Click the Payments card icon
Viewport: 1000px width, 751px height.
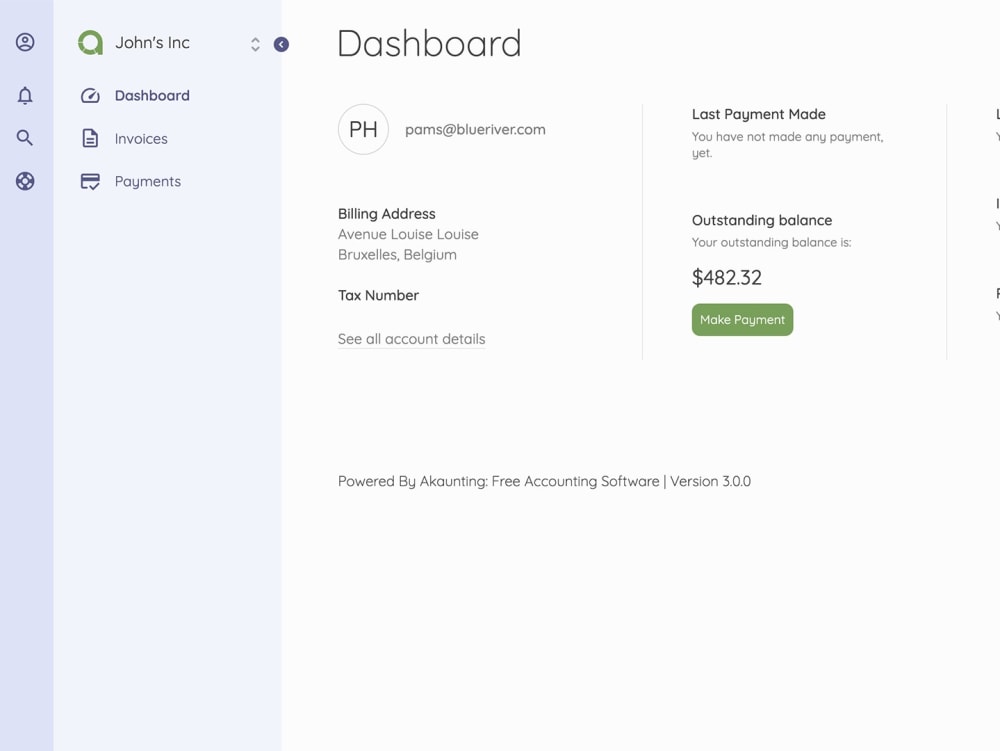coord(90,182)
